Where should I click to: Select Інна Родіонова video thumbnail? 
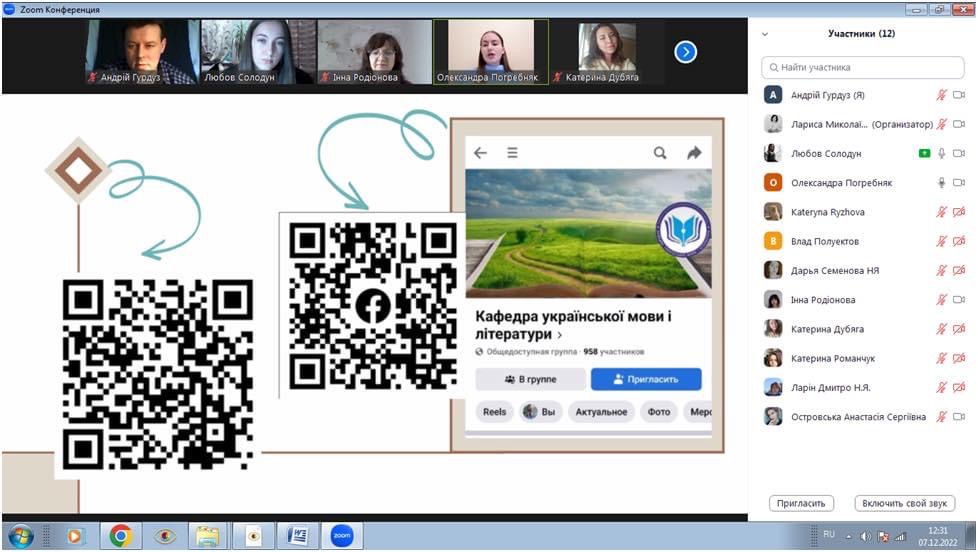(x=374, y=52)
